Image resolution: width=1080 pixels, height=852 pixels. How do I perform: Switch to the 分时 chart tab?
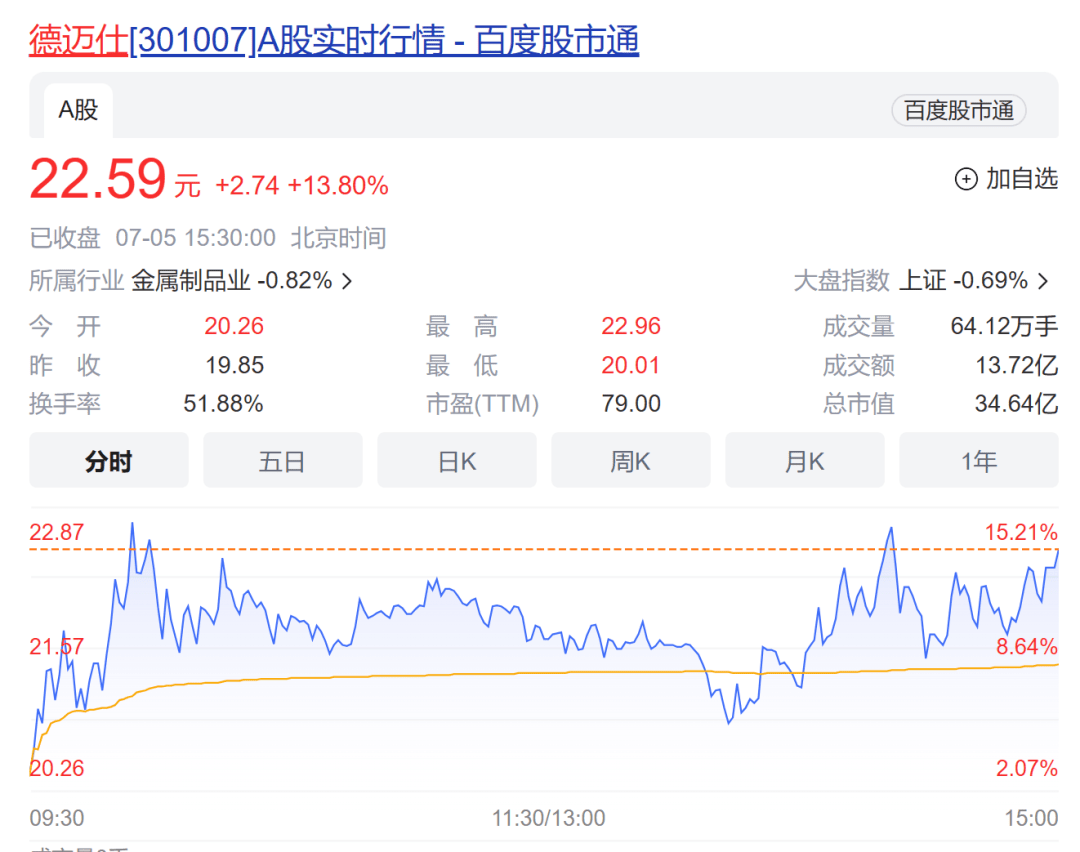point(109,461)
